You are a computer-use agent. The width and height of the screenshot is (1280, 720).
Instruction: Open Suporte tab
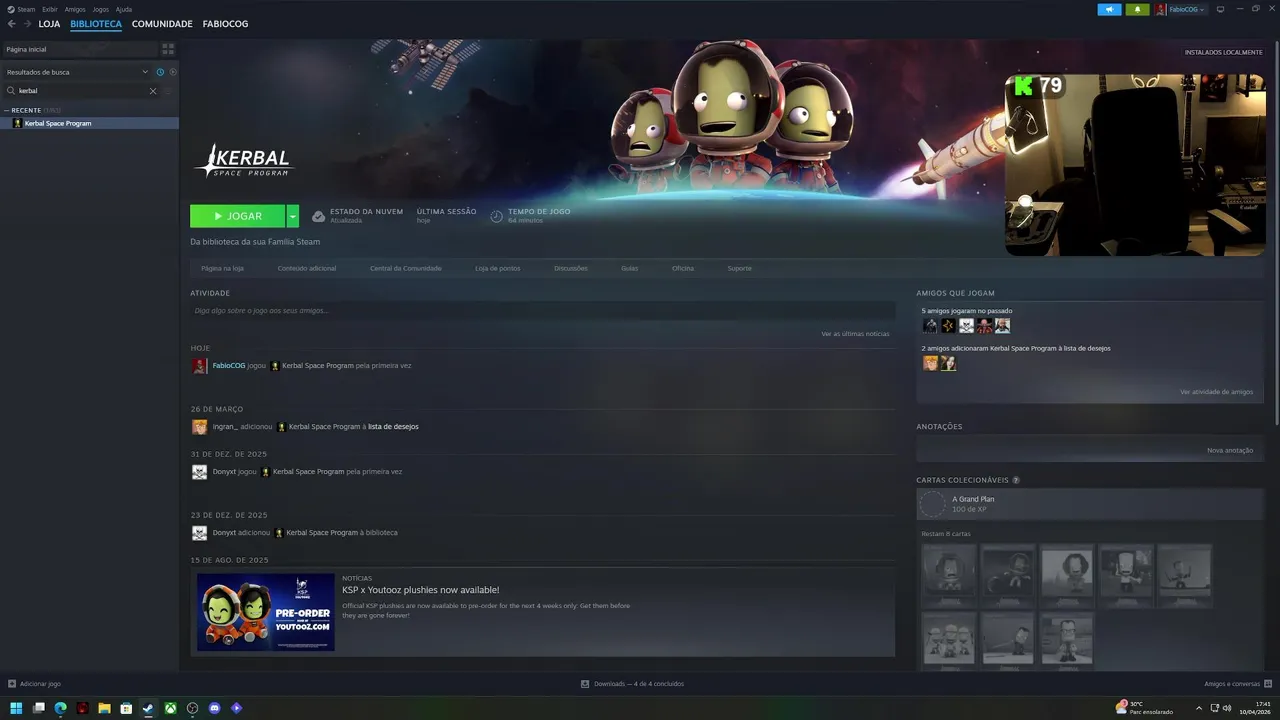(739, 268)
